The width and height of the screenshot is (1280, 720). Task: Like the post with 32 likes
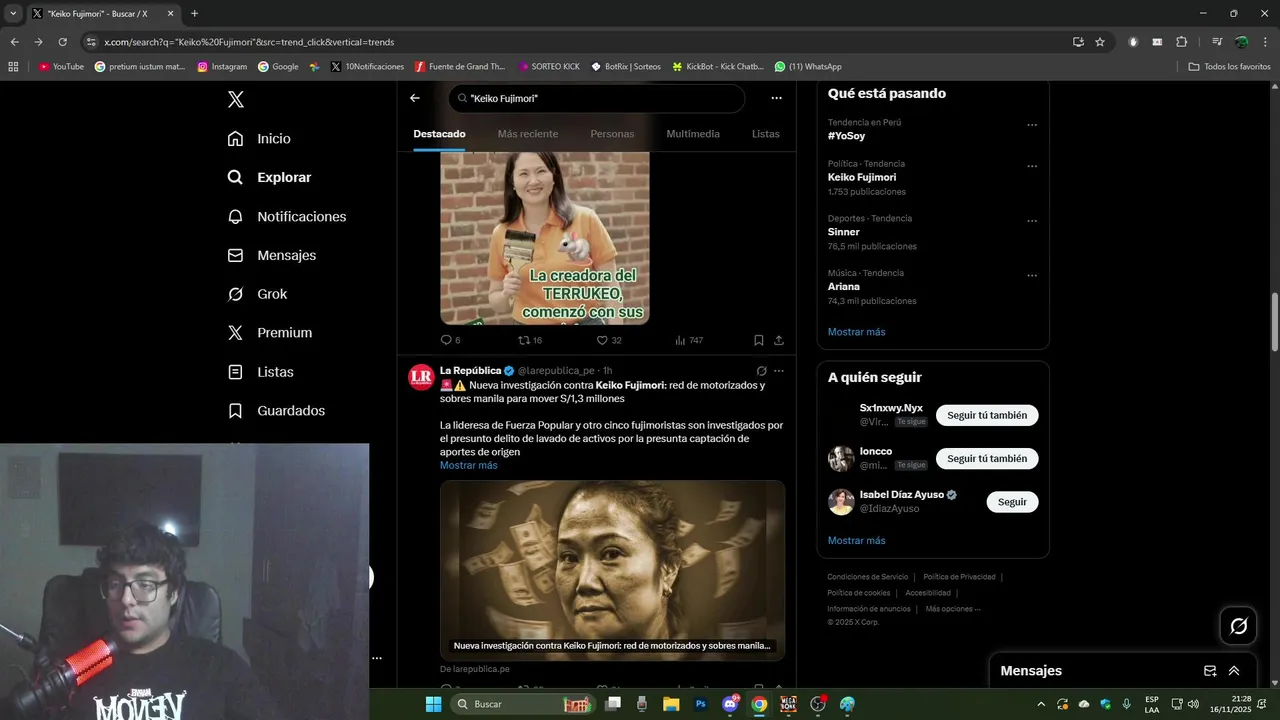pos(609,340)
